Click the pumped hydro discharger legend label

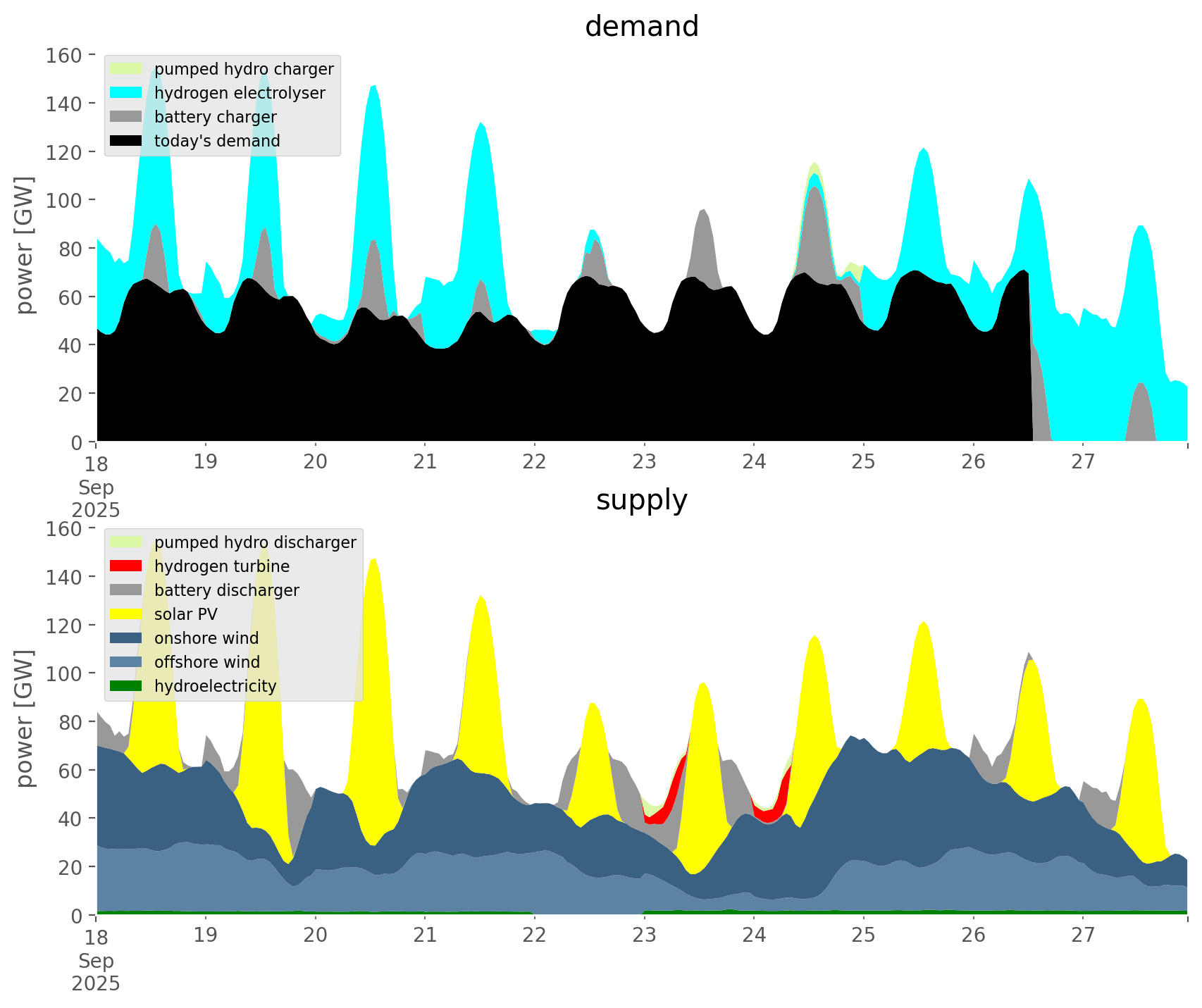click(x=255, y=542)
